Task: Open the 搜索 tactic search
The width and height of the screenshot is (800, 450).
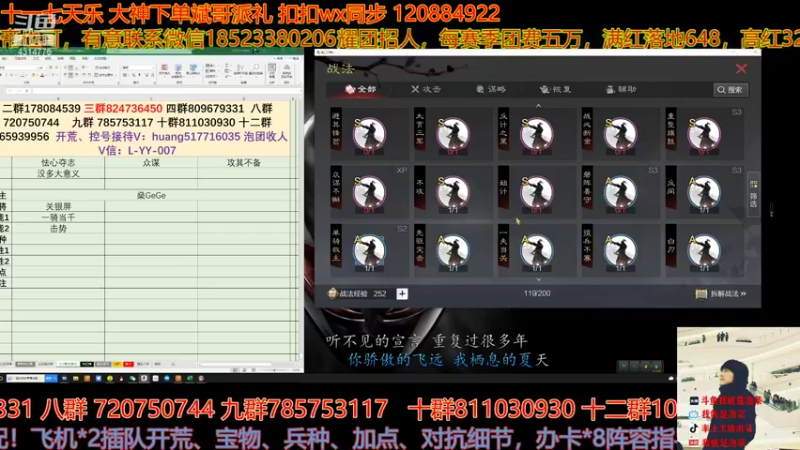Action: click(x=731, y=90)
